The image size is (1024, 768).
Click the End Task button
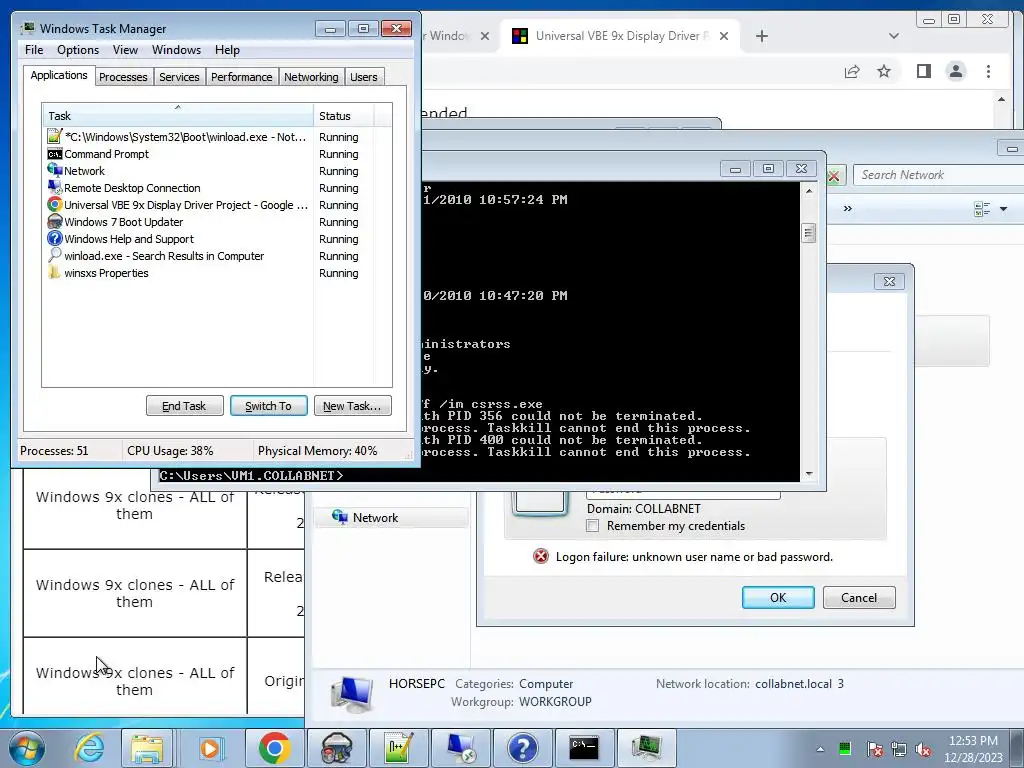(x=184, y=406)
